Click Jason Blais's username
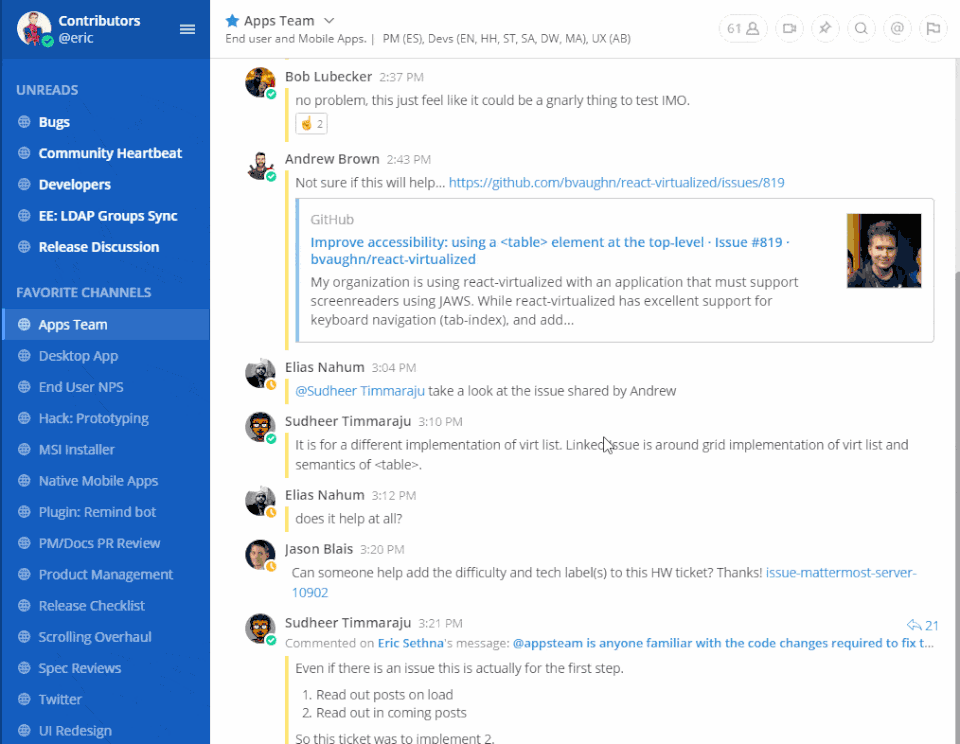This screenshot has width=960, height=744. coord(319,549)
